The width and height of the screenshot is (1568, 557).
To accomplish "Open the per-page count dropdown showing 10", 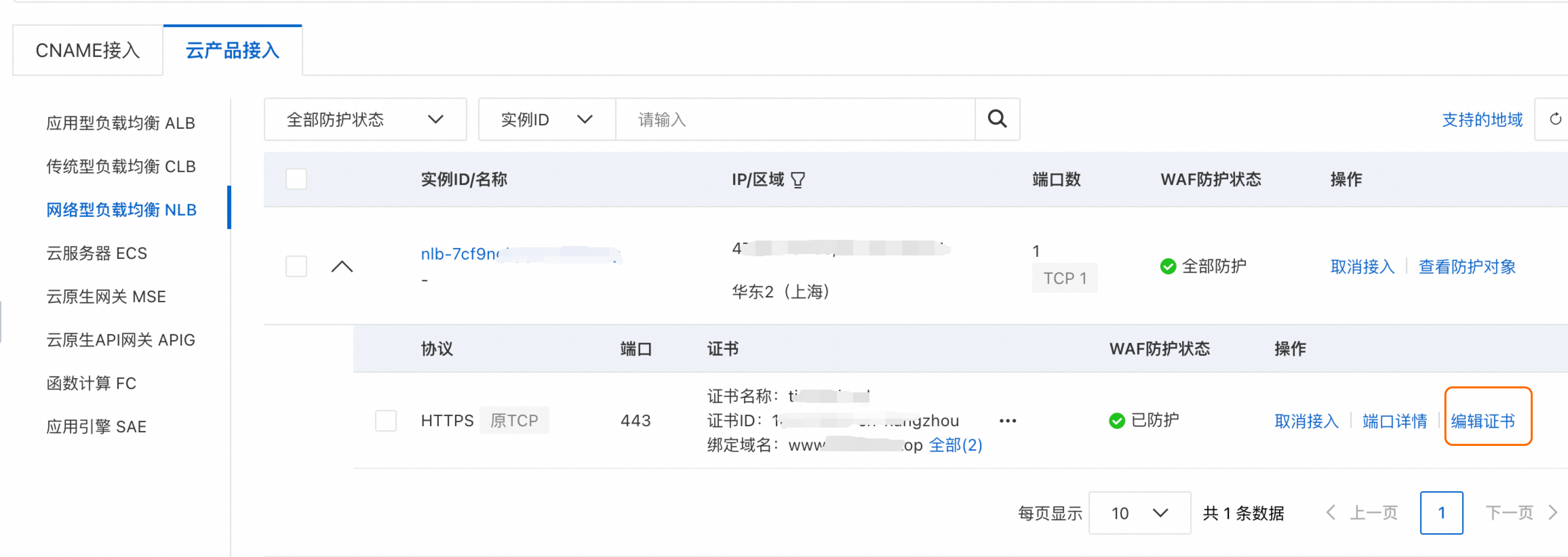I will click(1139, 513).
